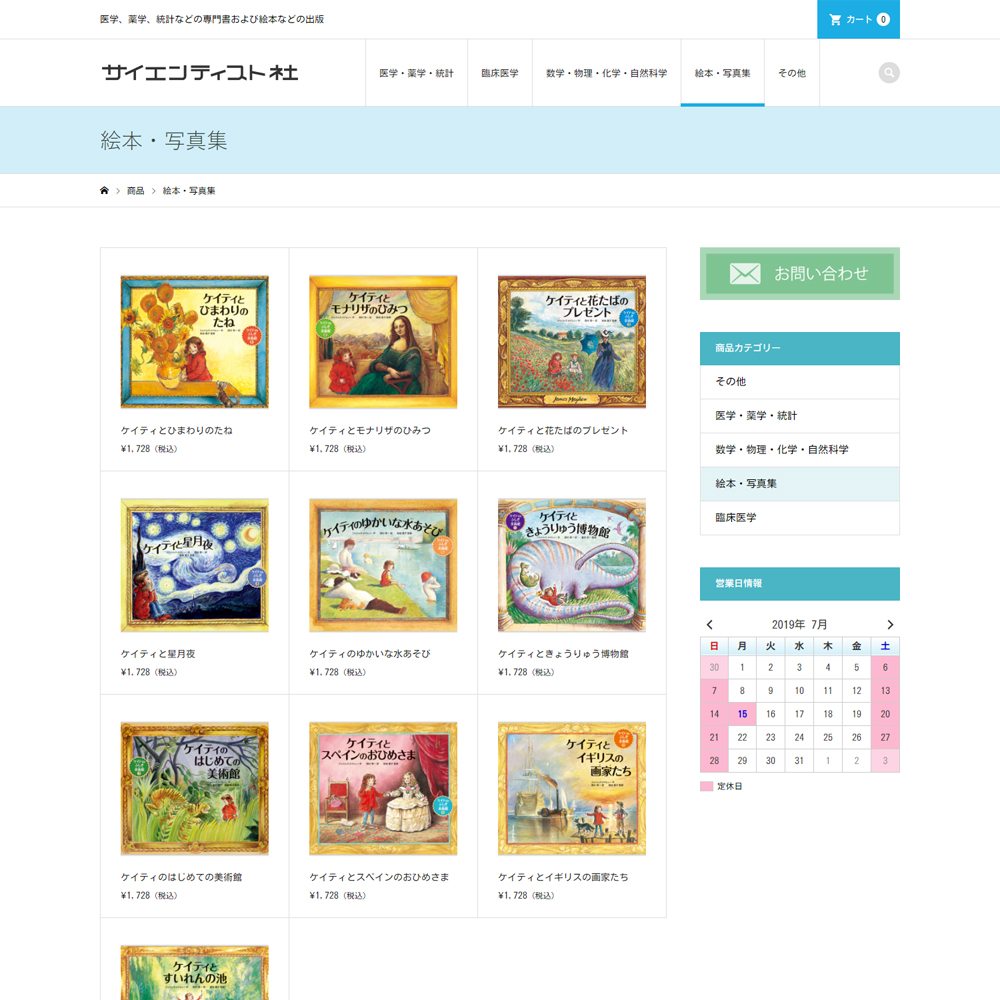Open ケイティと星月夜 book cover image

click(194, 565)
